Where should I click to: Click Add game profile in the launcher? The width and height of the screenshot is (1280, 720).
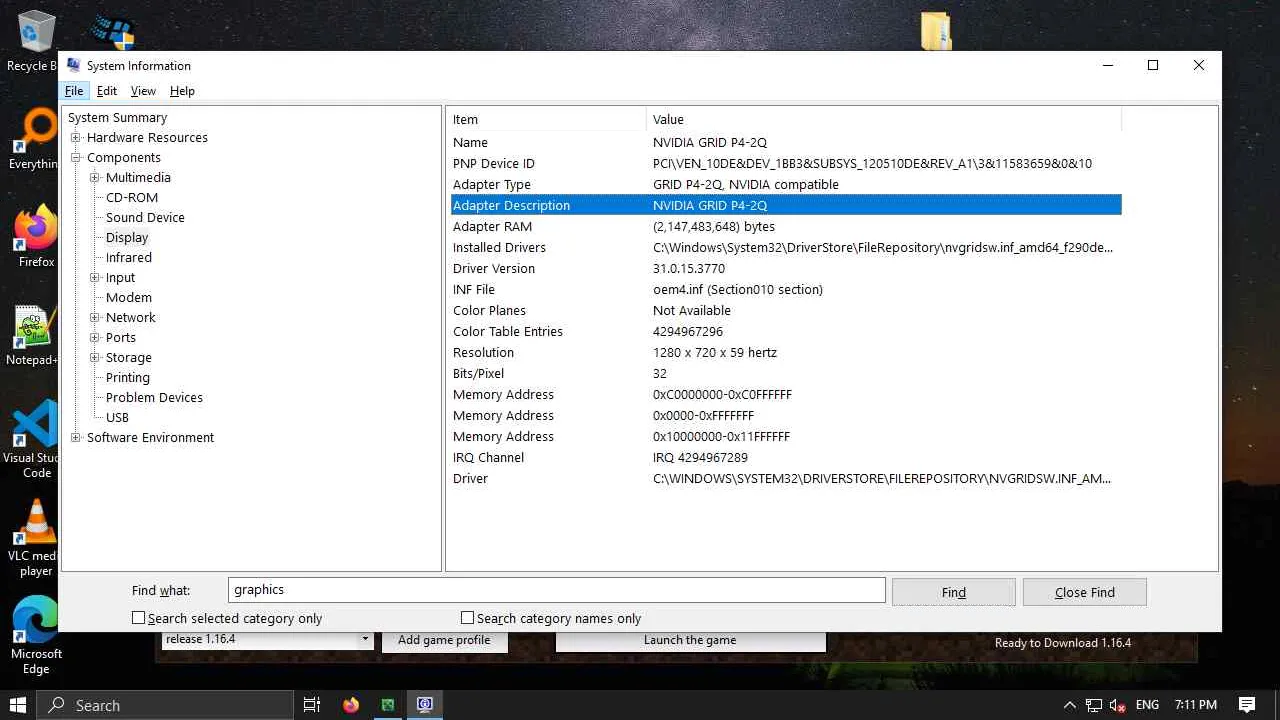444,640
